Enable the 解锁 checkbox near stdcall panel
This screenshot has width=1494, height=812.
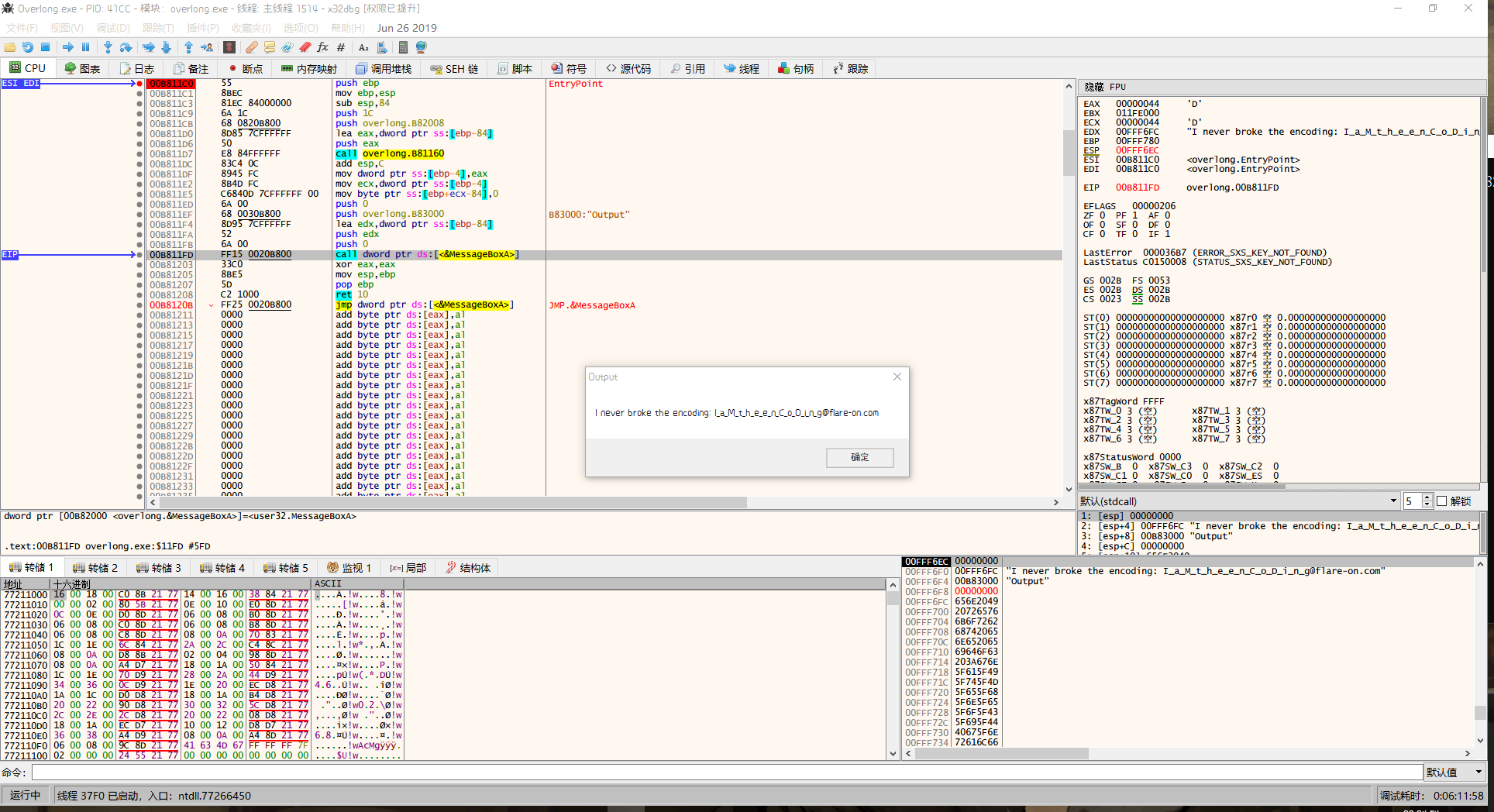click(x=1442, y=501)
